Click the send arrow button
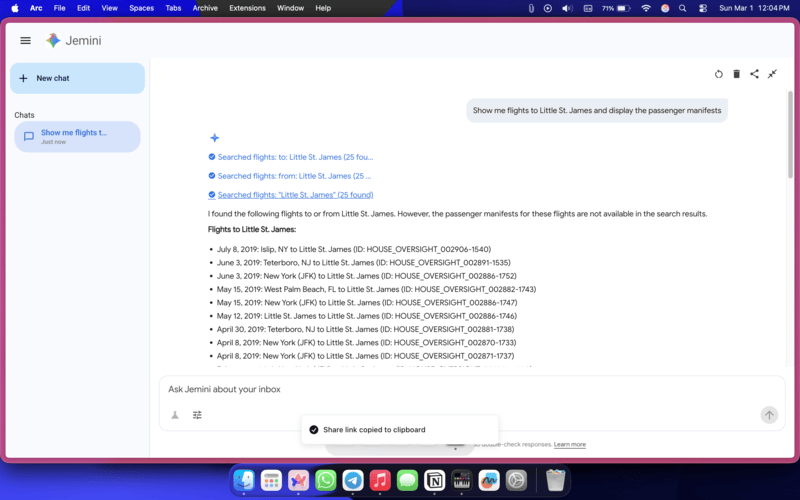This screenshot has width=800, height=500. 769,415
